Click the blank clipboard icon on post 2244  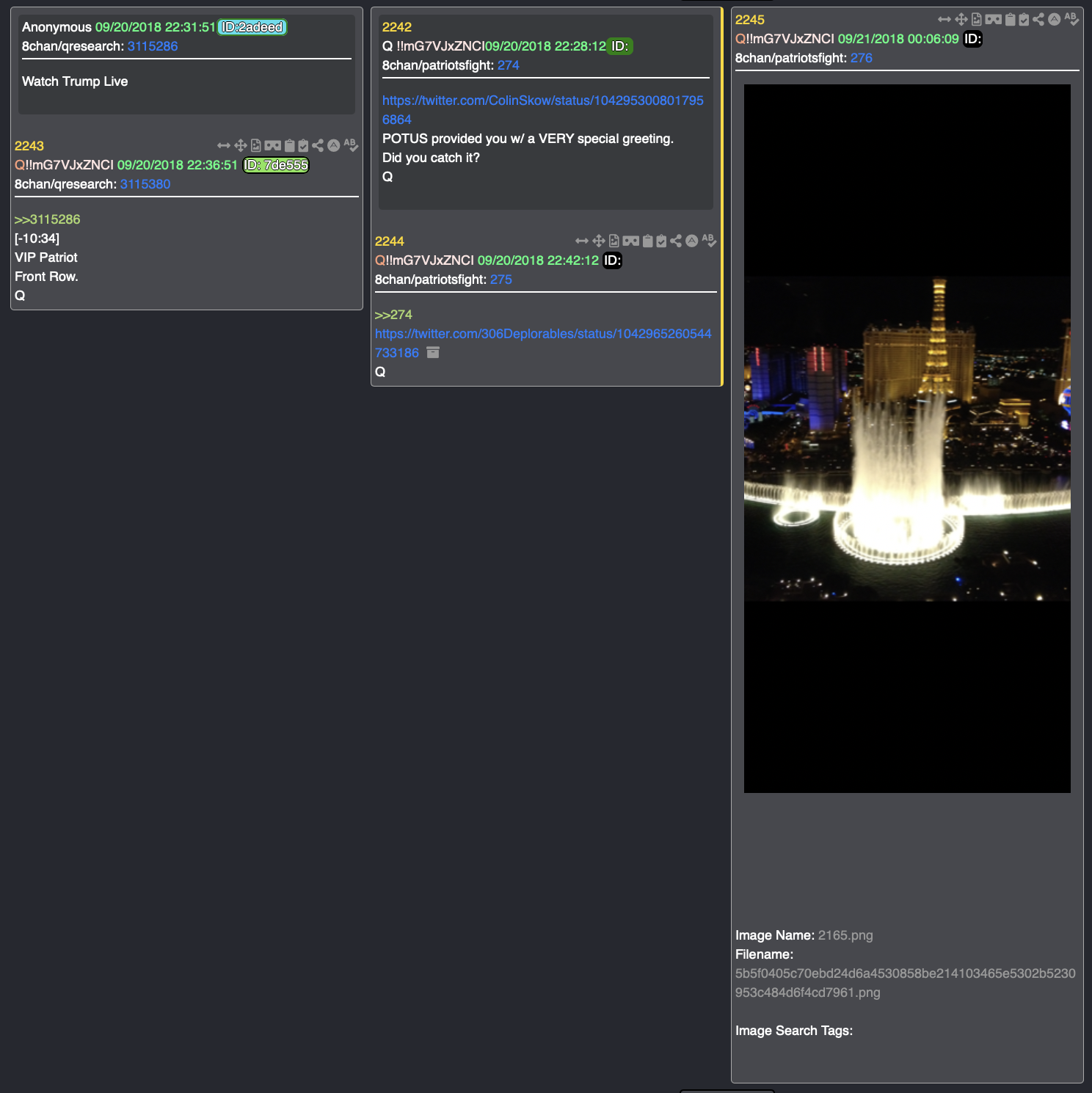[x=648, y=241]
